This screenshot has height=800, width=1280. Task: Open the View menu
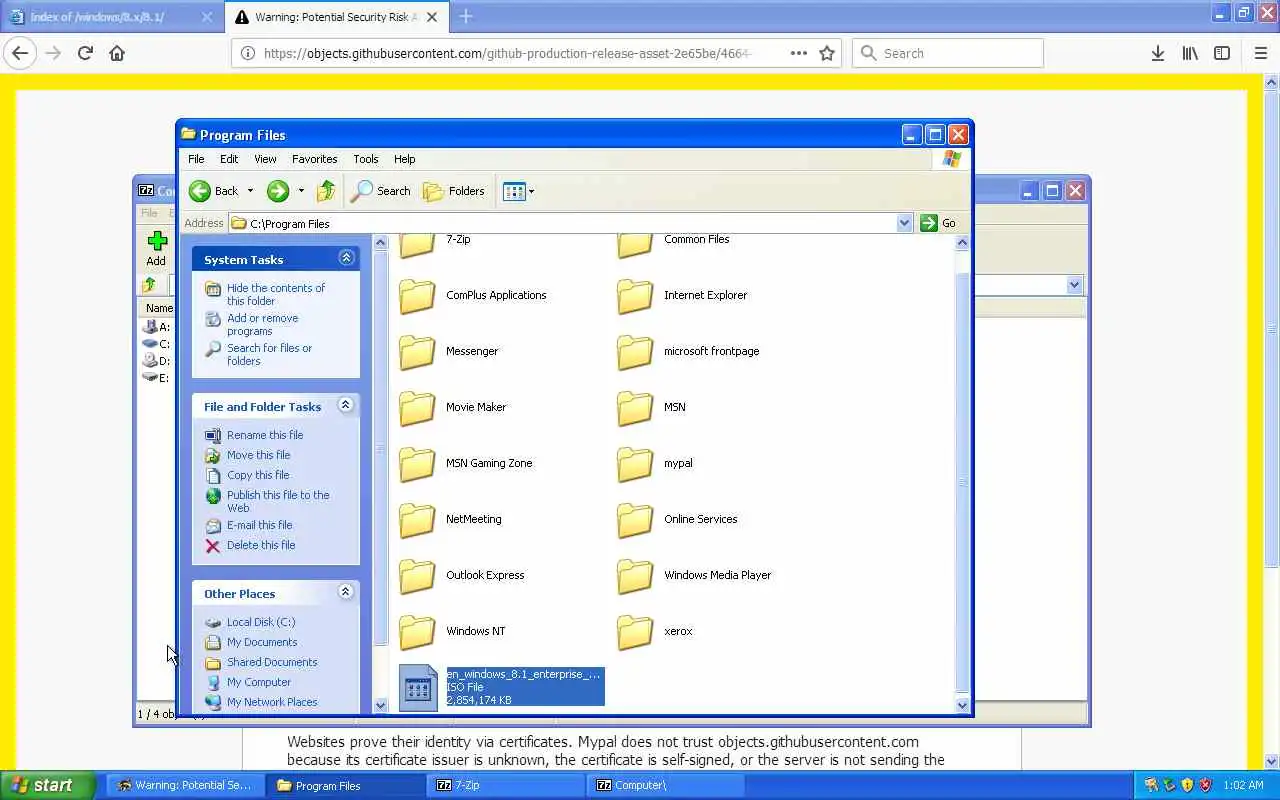pos(265,159)
